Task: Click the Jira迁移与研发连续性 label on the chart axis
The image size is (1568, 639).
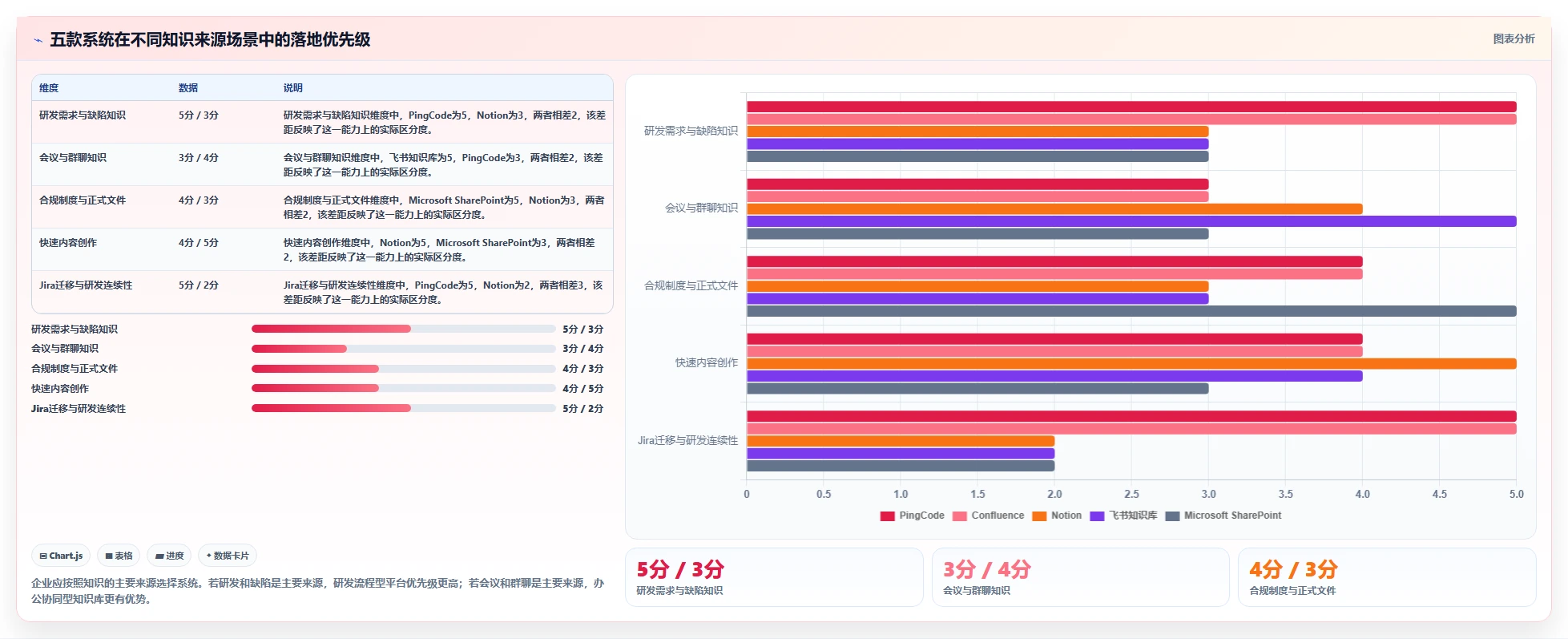Action: (688, 440)
